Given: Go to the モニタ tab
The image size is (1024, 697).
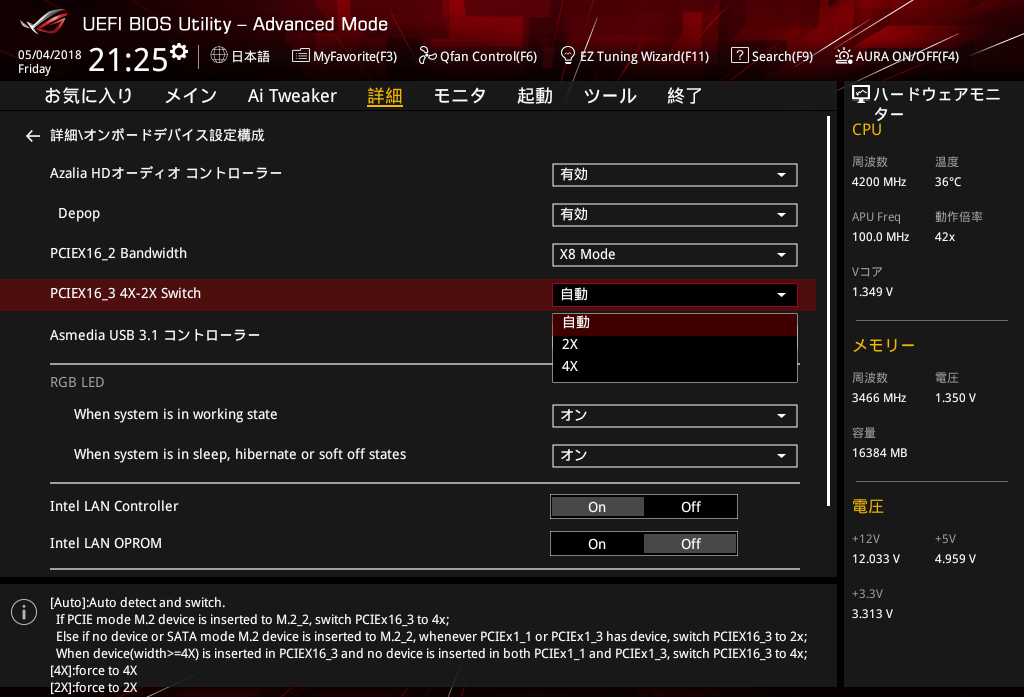Looking at the screenshot, I should point(459,96).
